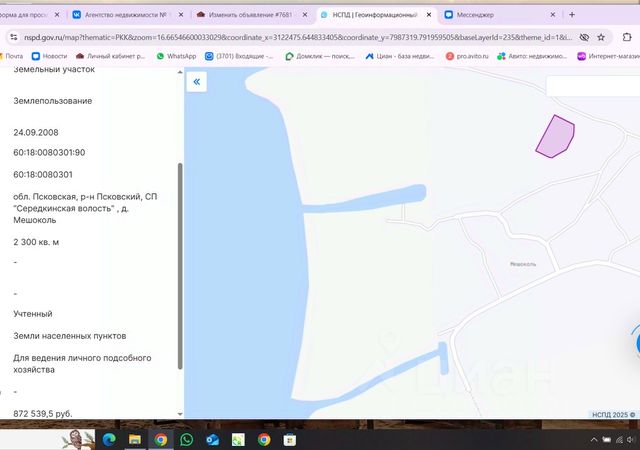Bookmark this page with the star icon
This screenshot has width=640, height=450.
point(601,38)
